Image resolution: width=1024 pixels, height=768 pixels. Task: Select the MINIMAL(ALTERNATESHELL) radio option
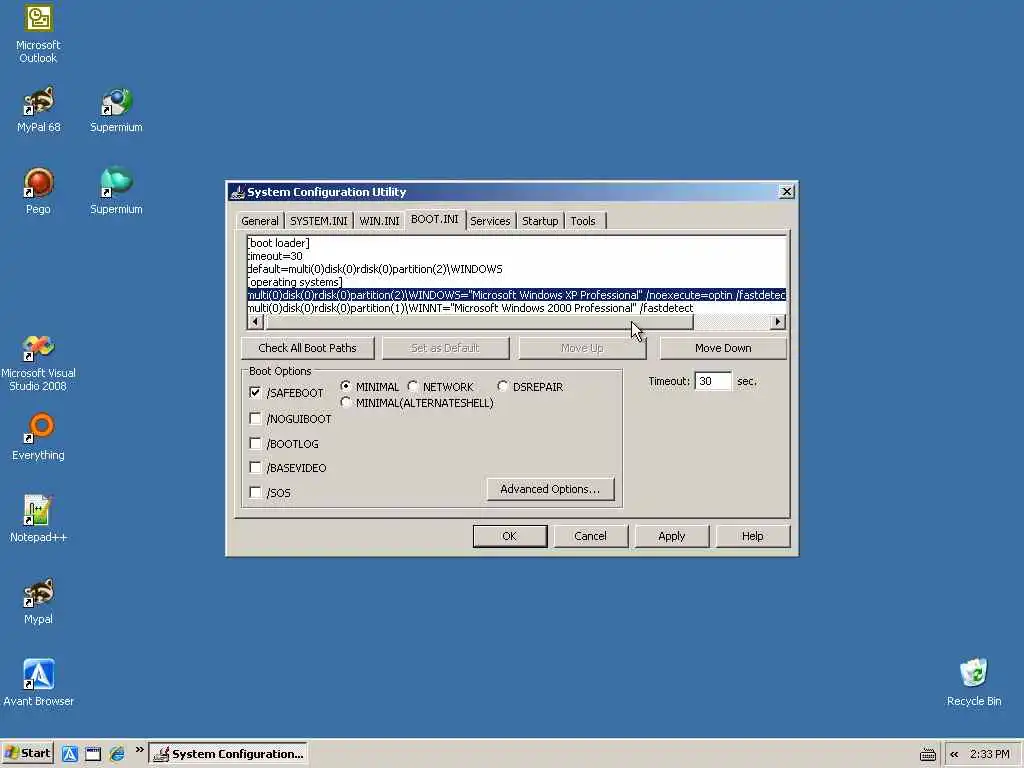(x=345, y=402)
